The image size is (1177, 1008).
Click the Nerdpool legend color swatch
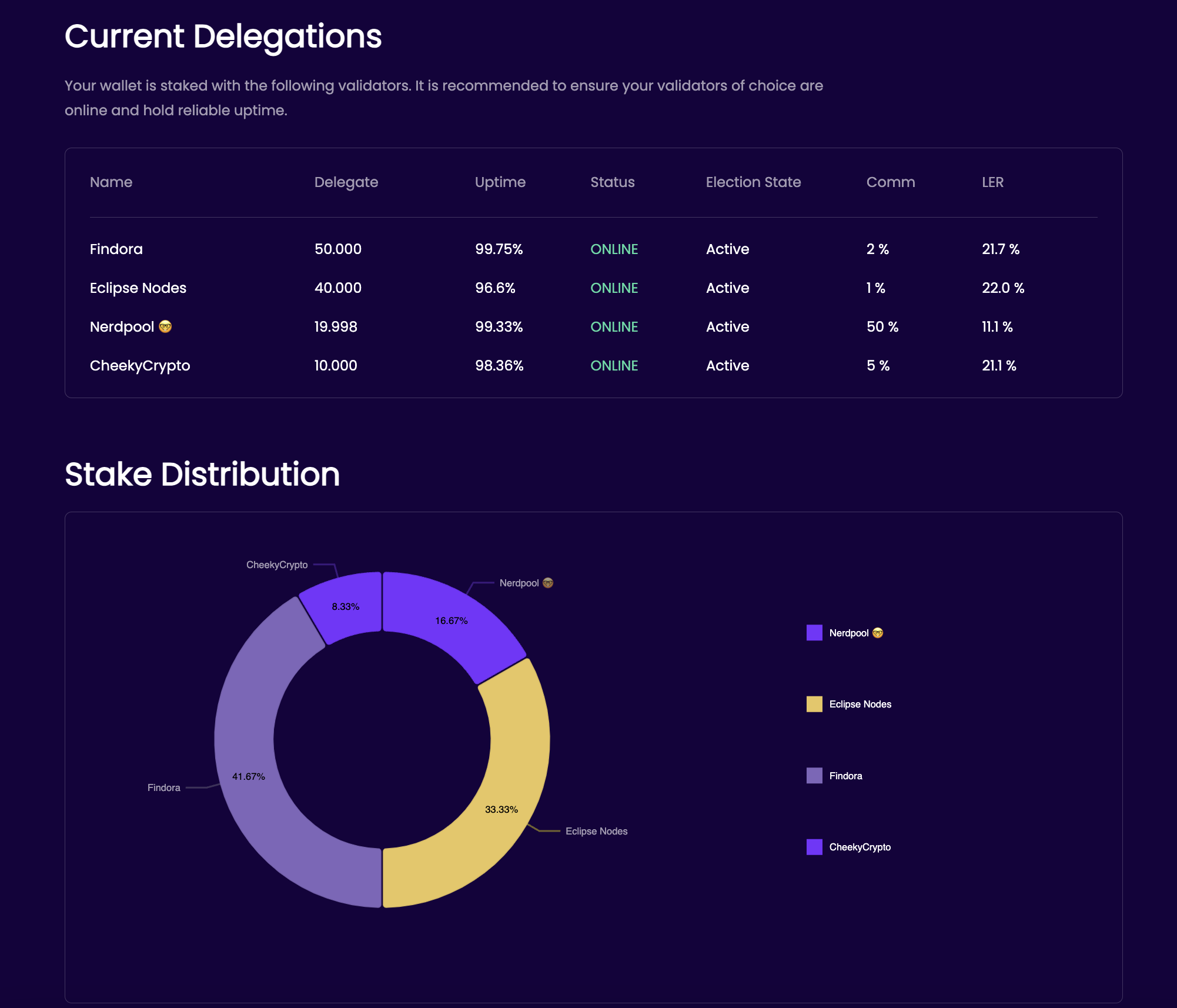[x=814, y=633]
